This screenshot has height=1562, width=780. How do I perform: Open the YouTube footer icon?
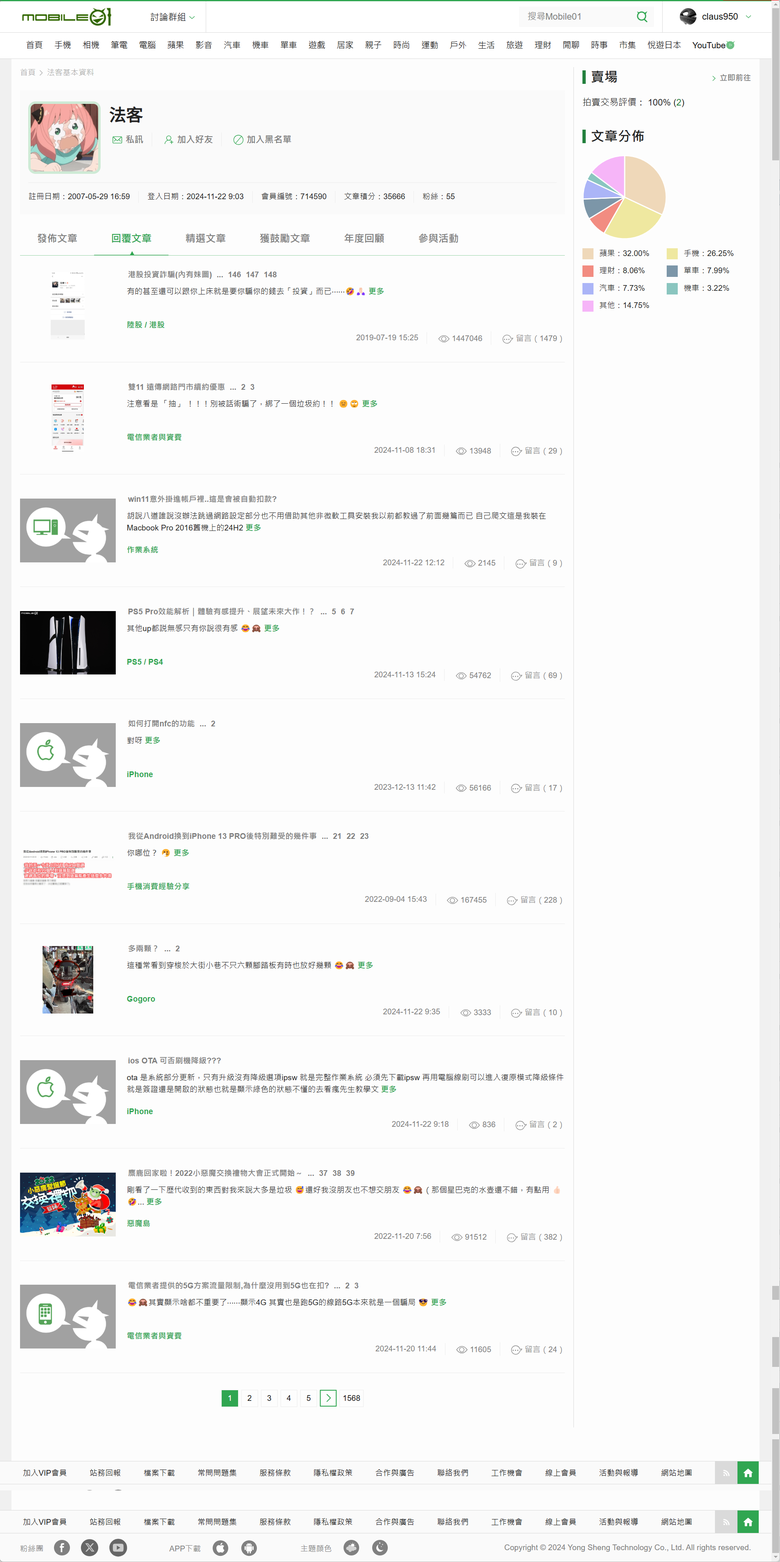(x=118, y=1547)
